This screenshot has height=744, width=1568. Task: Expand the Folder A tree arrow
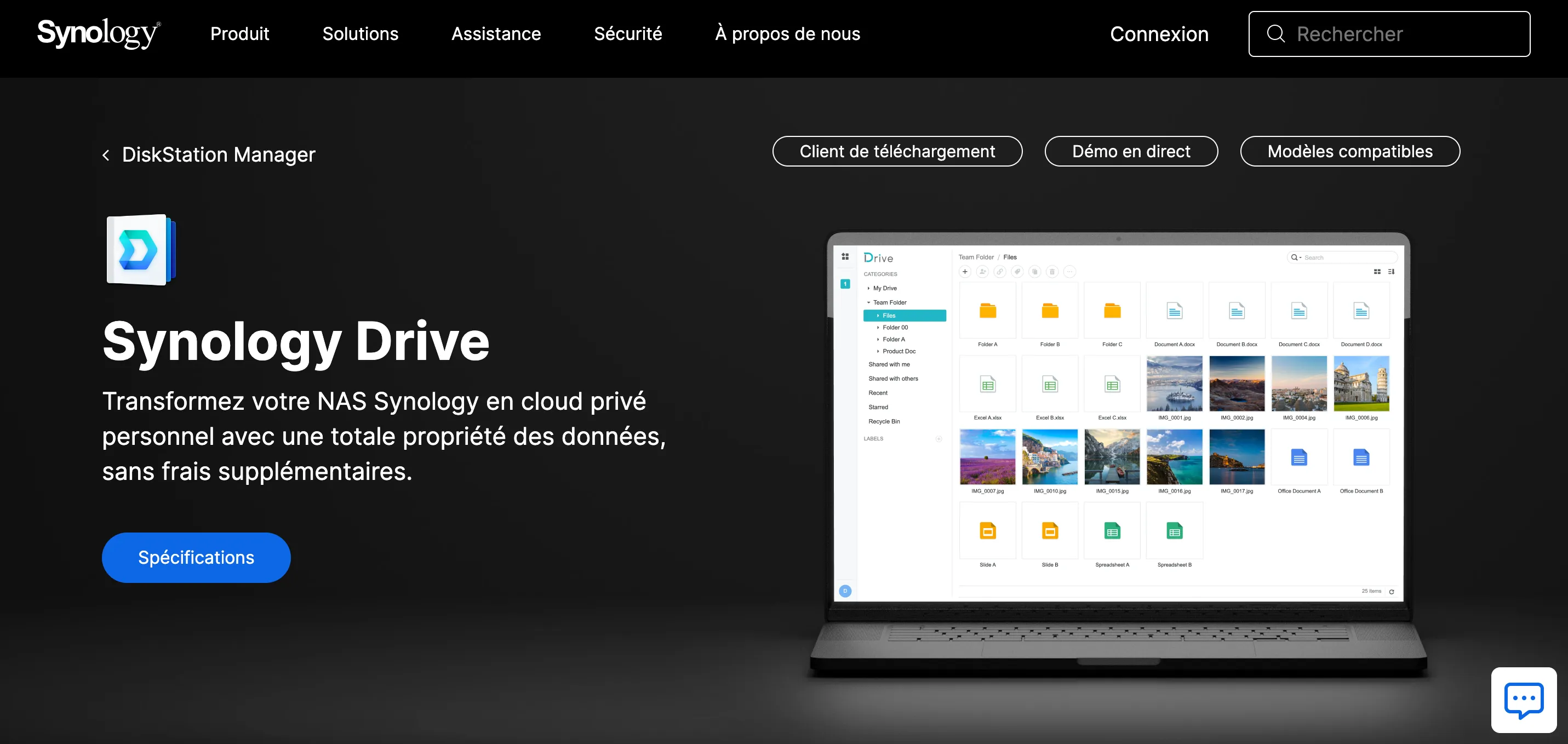click(x=878, y=339)
